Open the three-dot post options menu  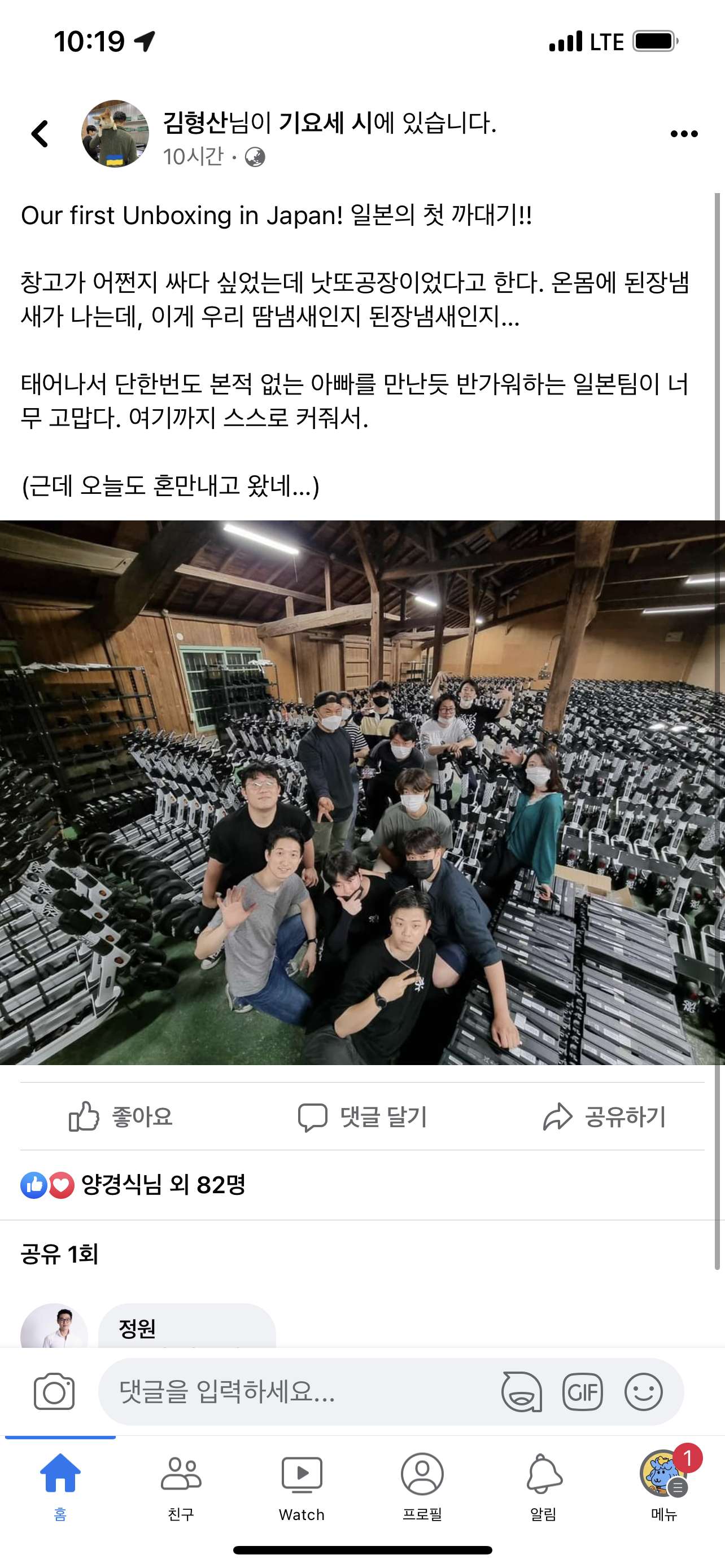tap(684, 134)
